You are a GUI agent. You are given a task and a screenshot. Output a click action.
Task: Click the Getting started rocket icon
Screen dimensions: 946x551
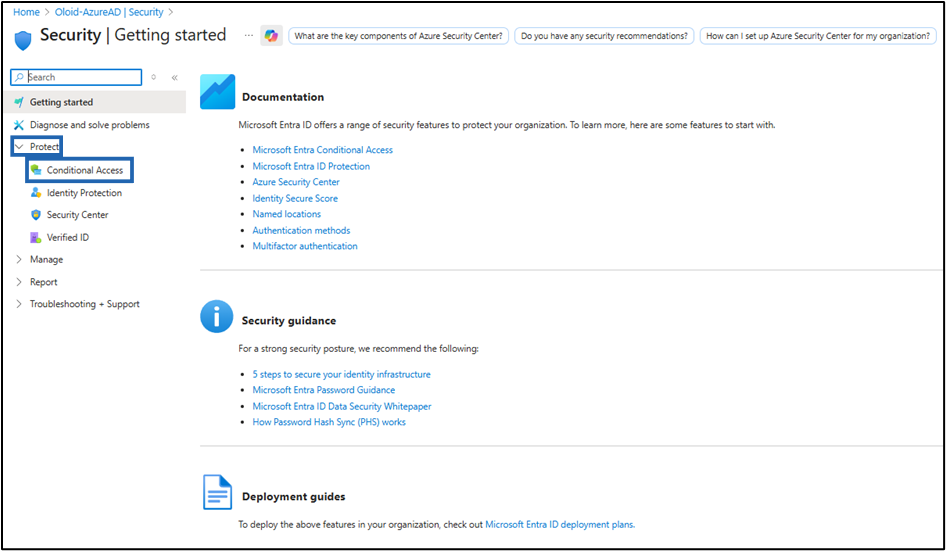tap(19, 102)
